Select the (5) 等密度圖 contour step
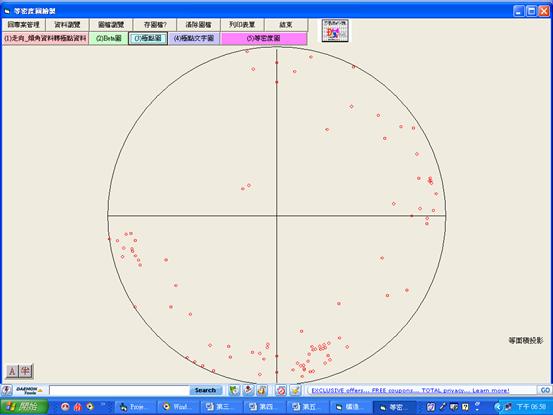553x415 pixels. pyautogui.click(x=263, y=38)
